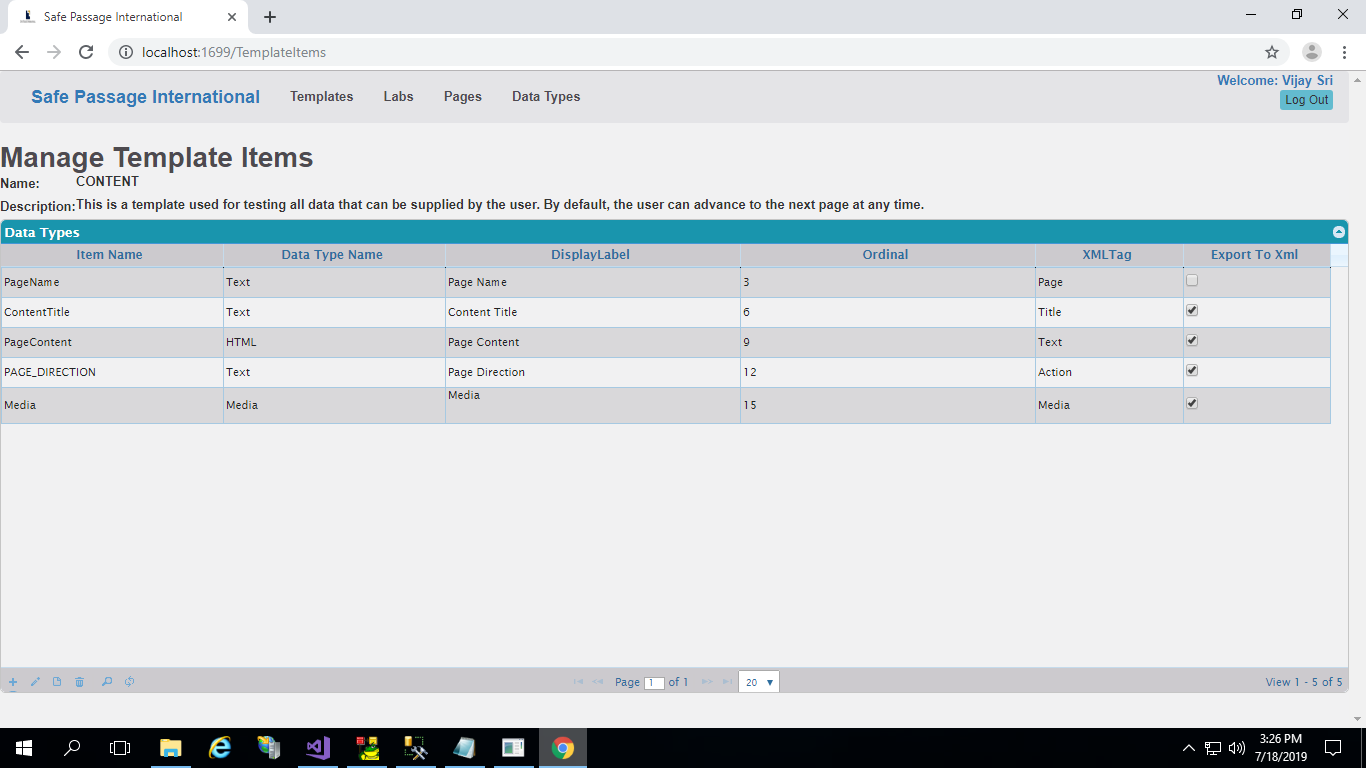Open the notification center
This screenshot has height=768, width=1366.
click(1333, 748)
